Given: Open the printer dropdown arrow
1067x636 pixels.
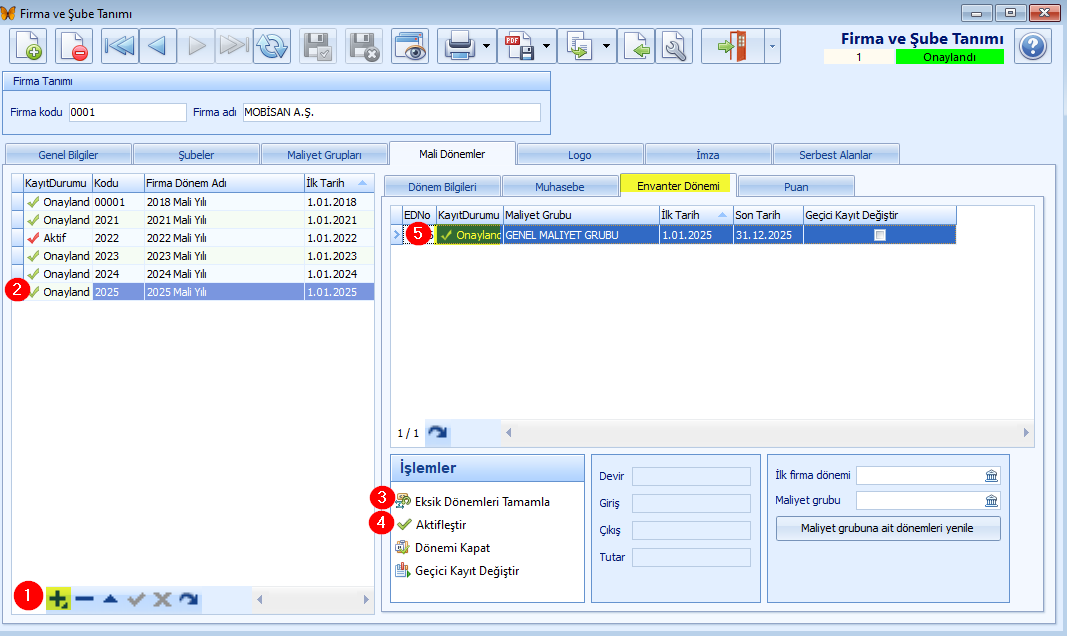Looking at the screenshot, I should pyautogui.click(x=487, y=46).
